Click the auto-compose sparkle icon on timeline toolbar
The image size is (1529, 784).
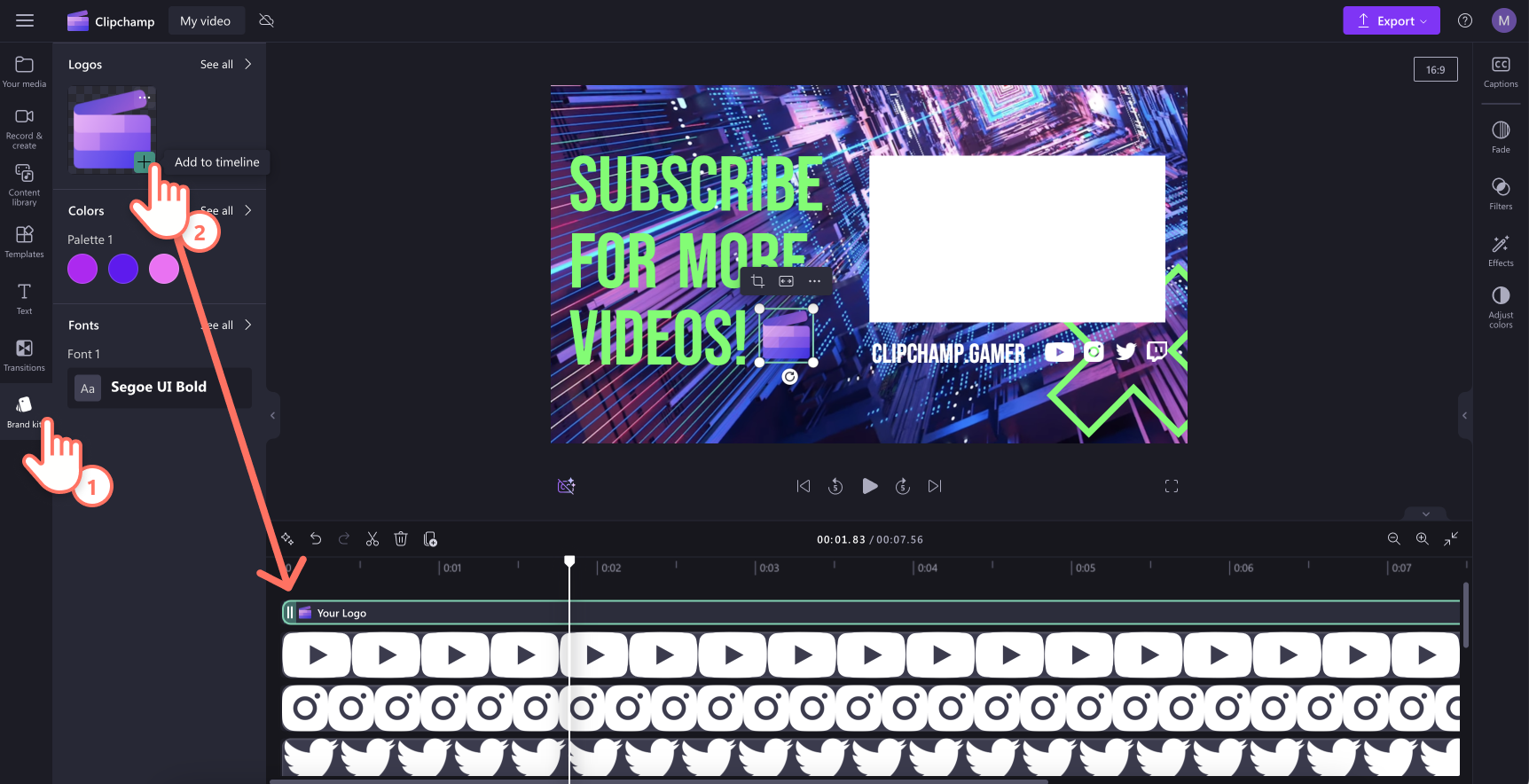pyautogui.click(x=287, y=539)
